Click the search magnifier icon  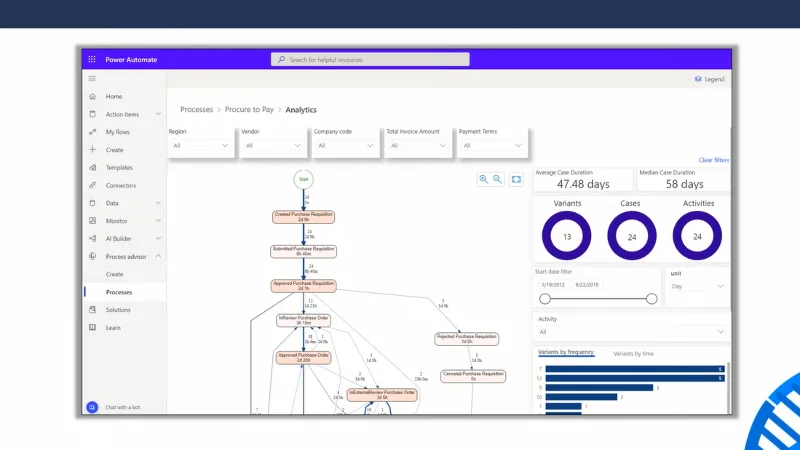[x=281, y=60]
